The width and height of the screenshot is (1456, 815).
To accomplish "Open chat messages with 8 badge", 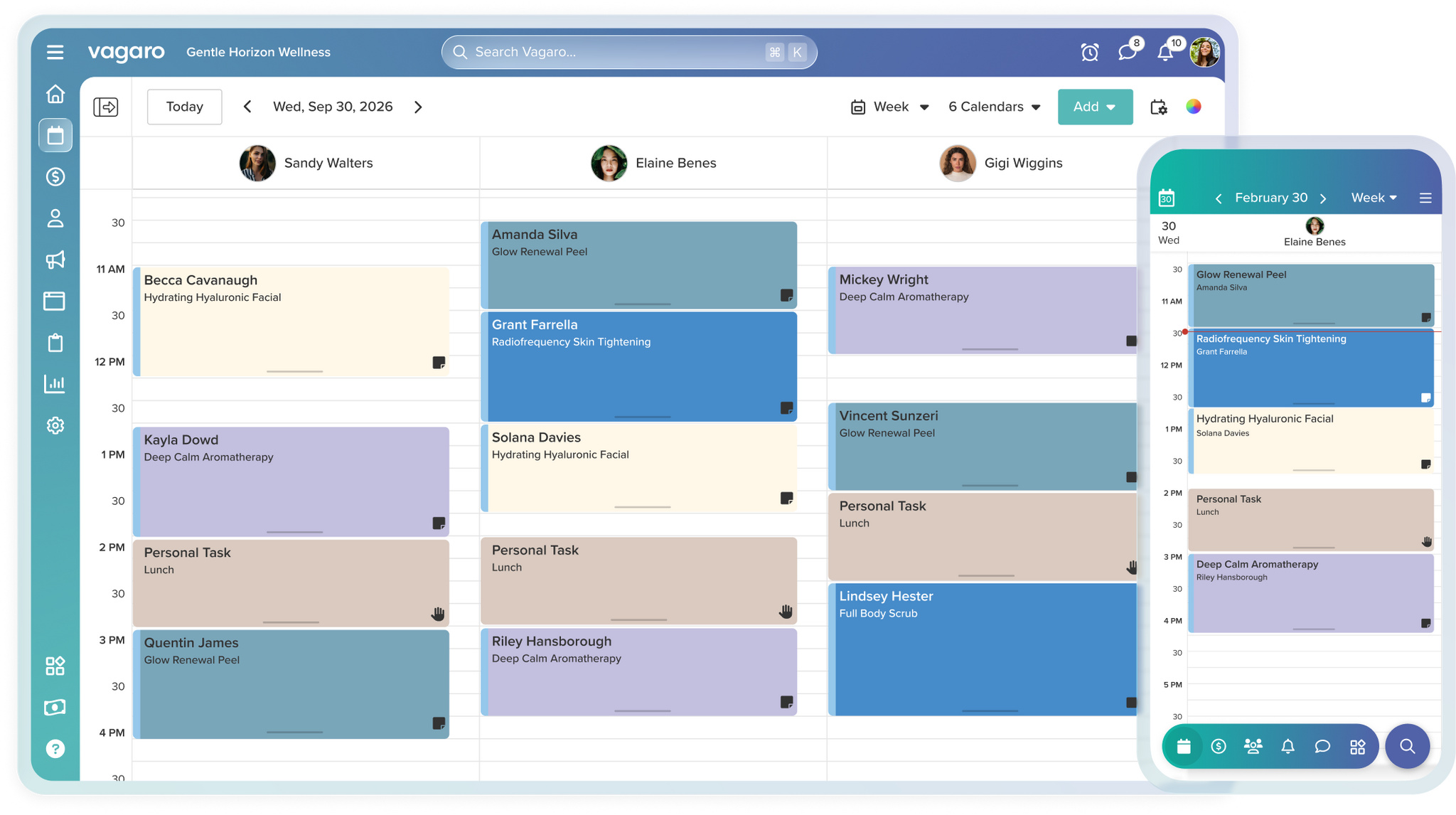I will [x=1128, y=51].
